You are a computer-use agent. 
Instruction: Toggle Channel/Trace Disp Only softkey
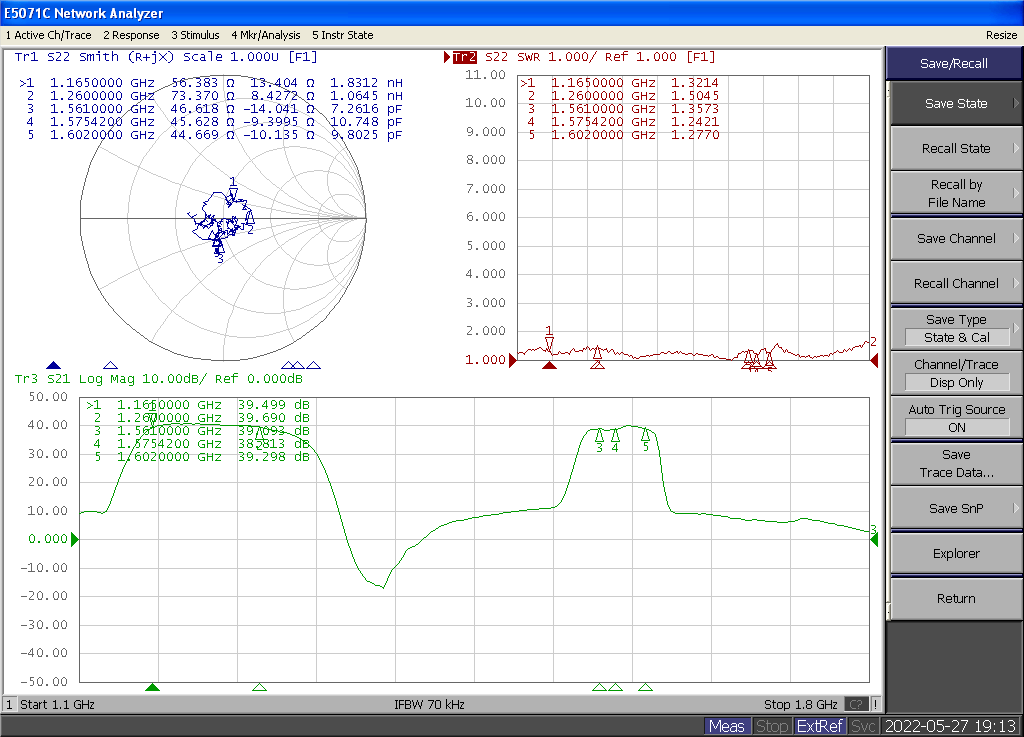pyautogui.click(x=957, y=373)
